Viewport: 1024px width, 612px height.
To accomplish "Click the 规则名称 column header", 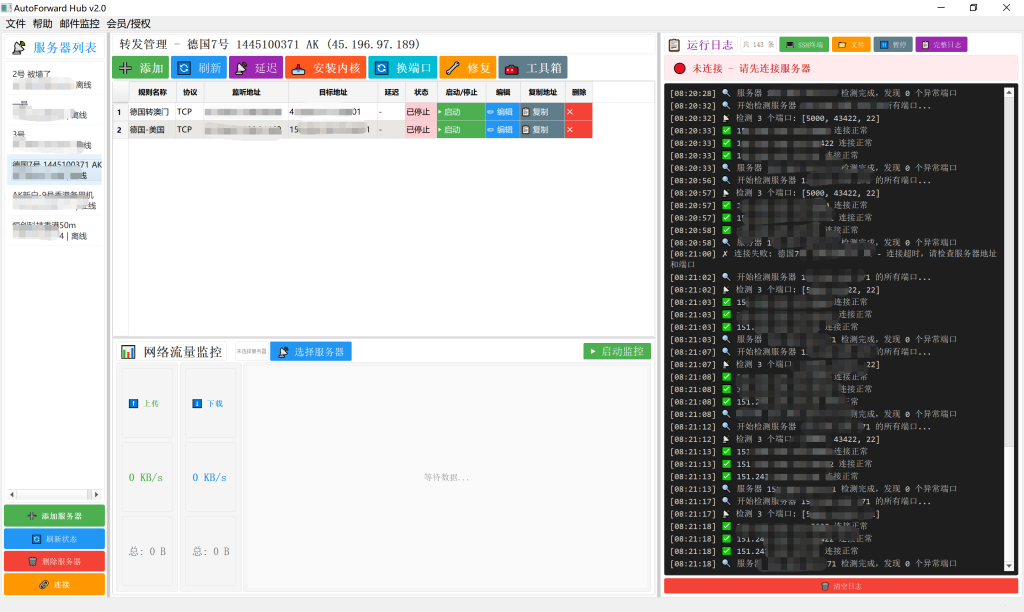I will coord(152,92).
